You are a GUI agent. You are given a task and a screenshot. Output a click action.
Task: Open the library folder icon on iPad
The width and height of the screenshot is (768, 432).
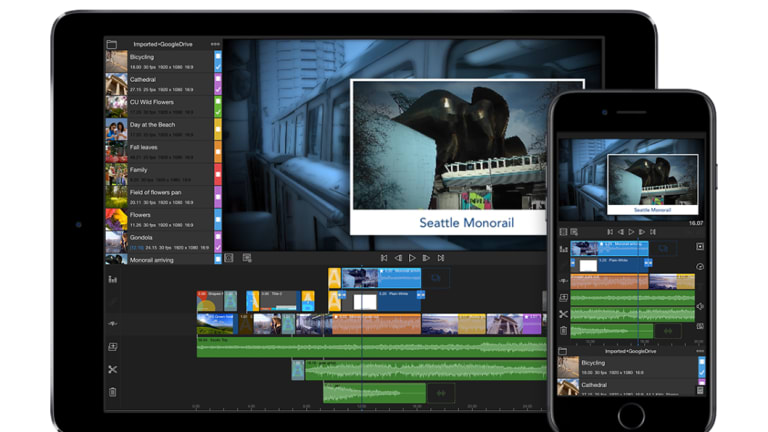point(112,44)
